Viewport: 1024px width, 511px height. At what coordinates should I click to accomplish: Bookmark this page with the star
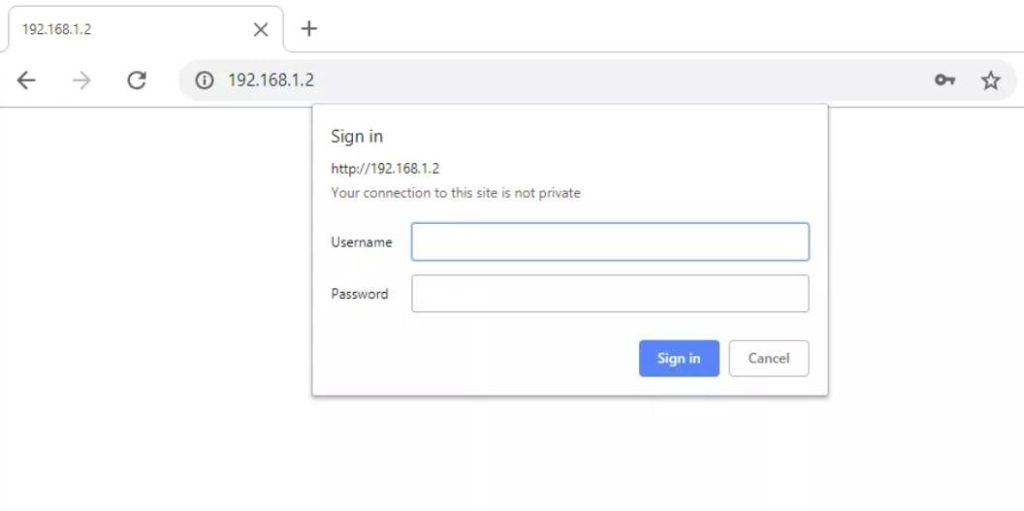coord(990,81)
